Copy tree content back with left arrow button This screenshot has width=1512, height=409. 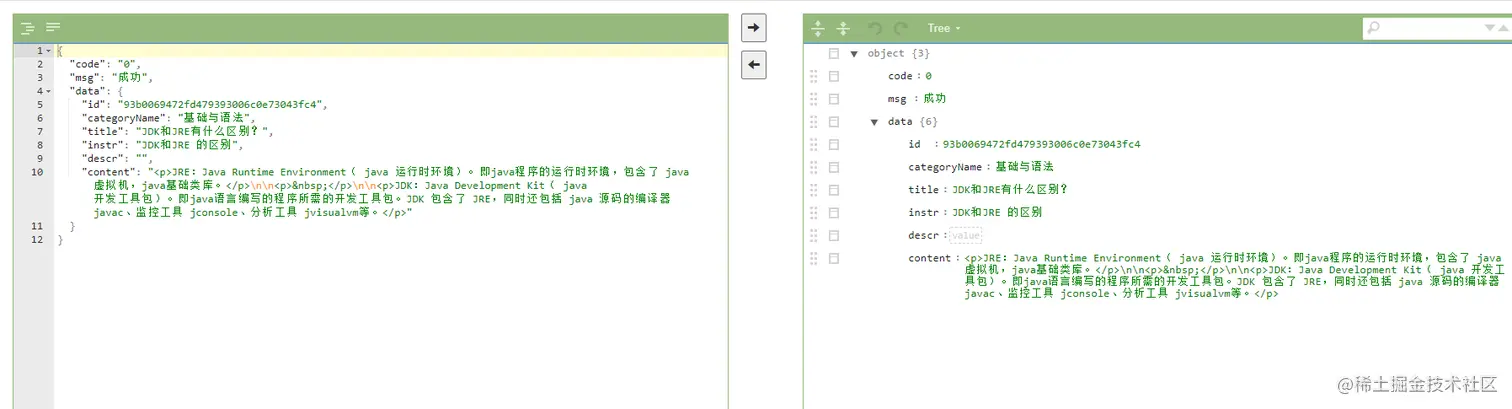click(753, 65)
